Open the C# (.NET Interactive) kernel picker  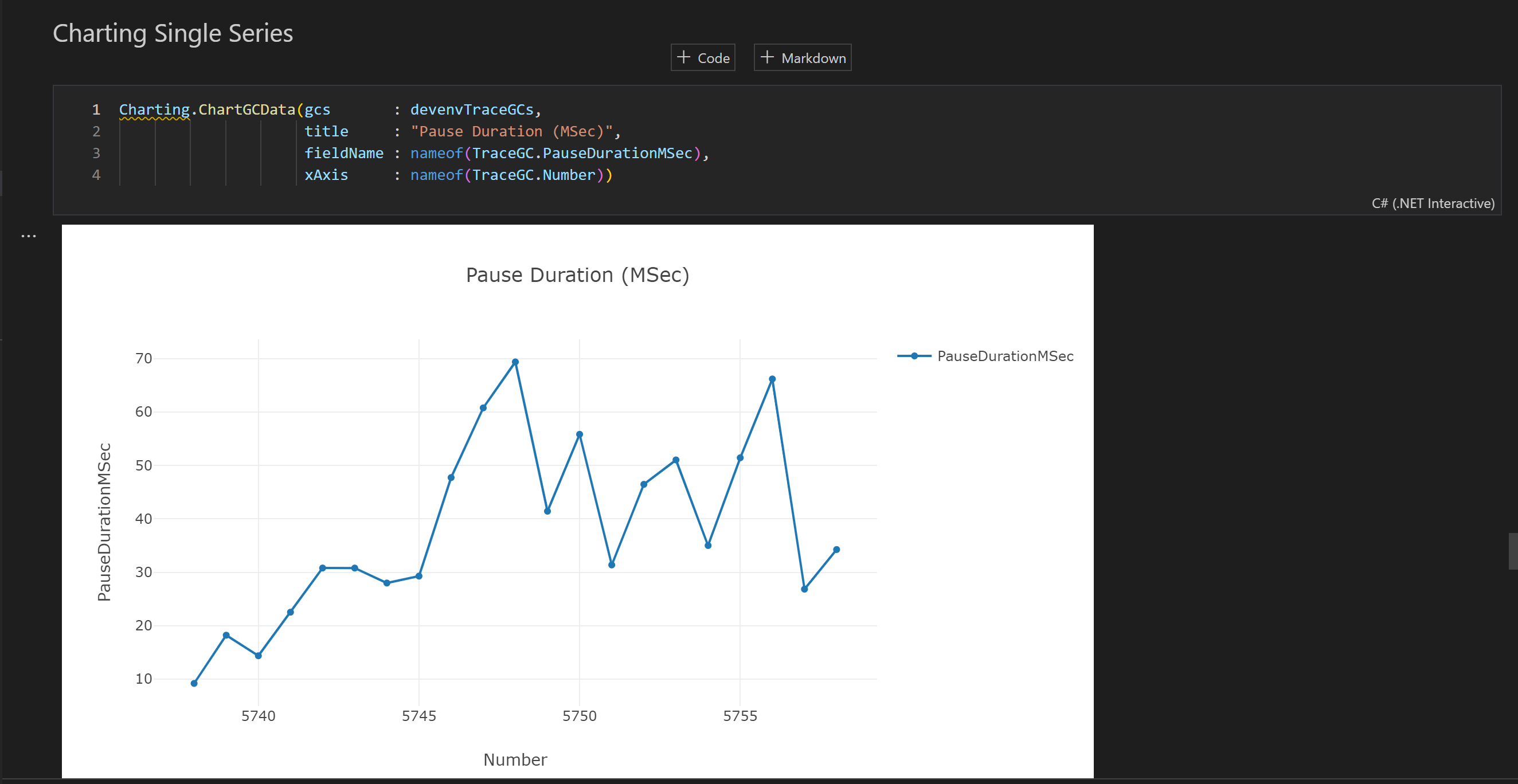tap(1433, 203)
